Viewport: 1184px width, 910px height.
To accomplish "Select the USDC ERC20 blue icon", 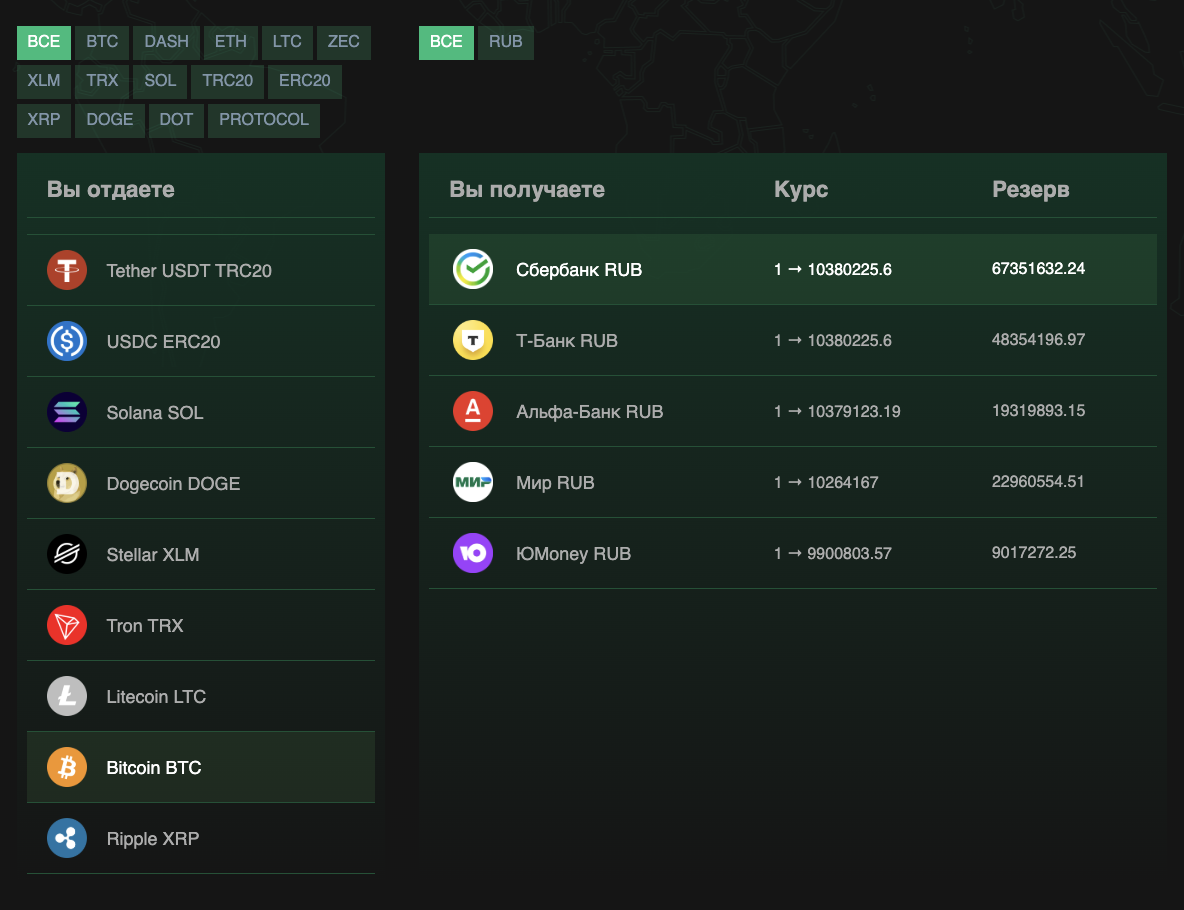I will click(x=67, y=341).
